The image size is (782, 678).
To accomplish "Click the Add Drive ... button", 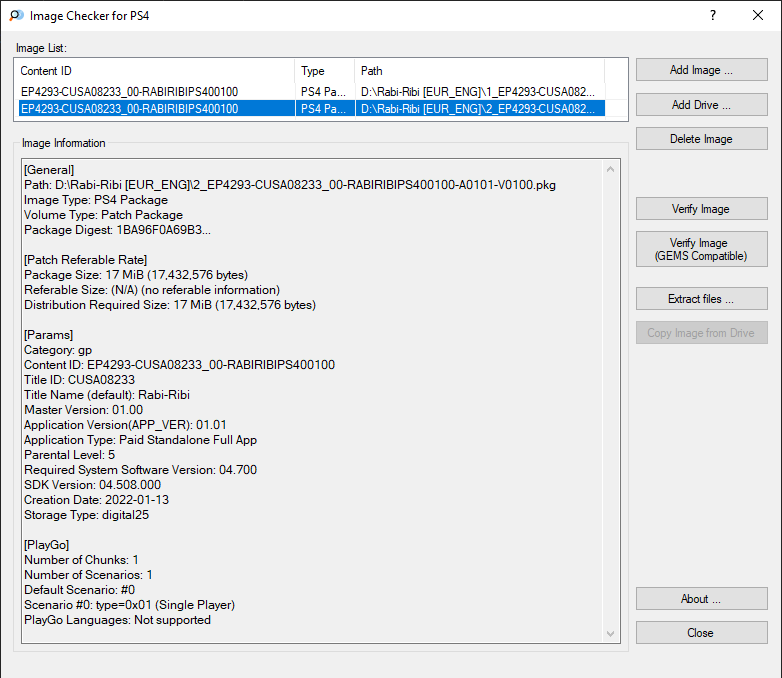I will pyautogui.click(x=701, y=105).
